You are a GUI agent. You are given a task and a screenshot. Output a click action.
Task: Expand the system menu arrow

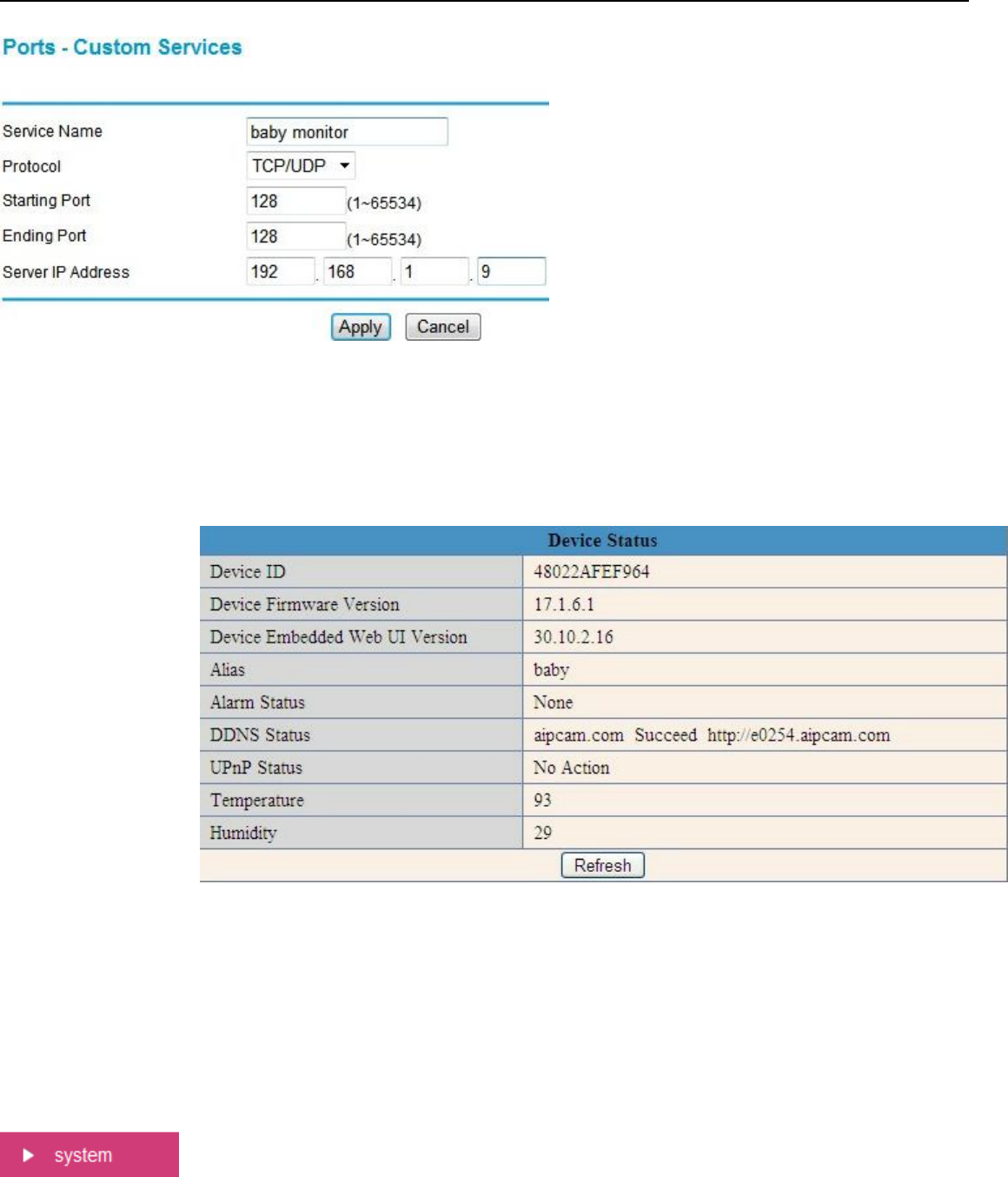(29, 1155)
